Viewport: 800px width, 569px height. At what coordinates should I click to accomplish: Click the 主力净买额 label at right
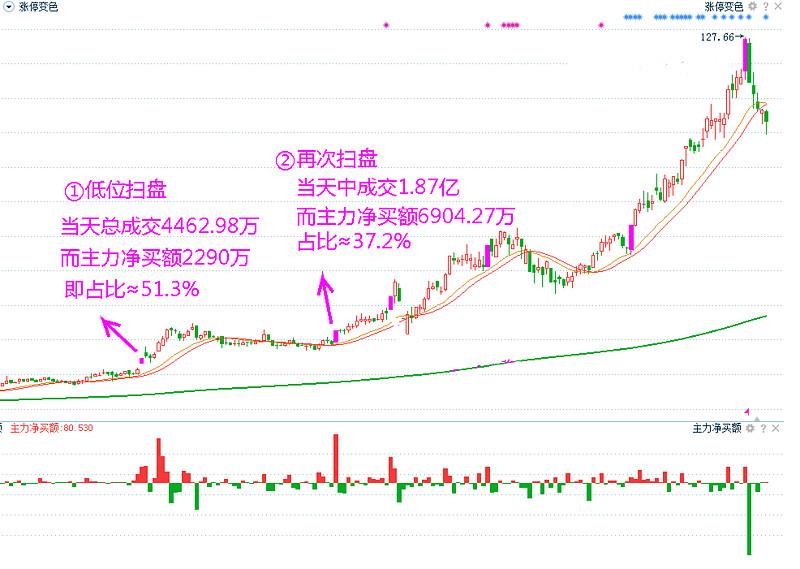point(717,428)
